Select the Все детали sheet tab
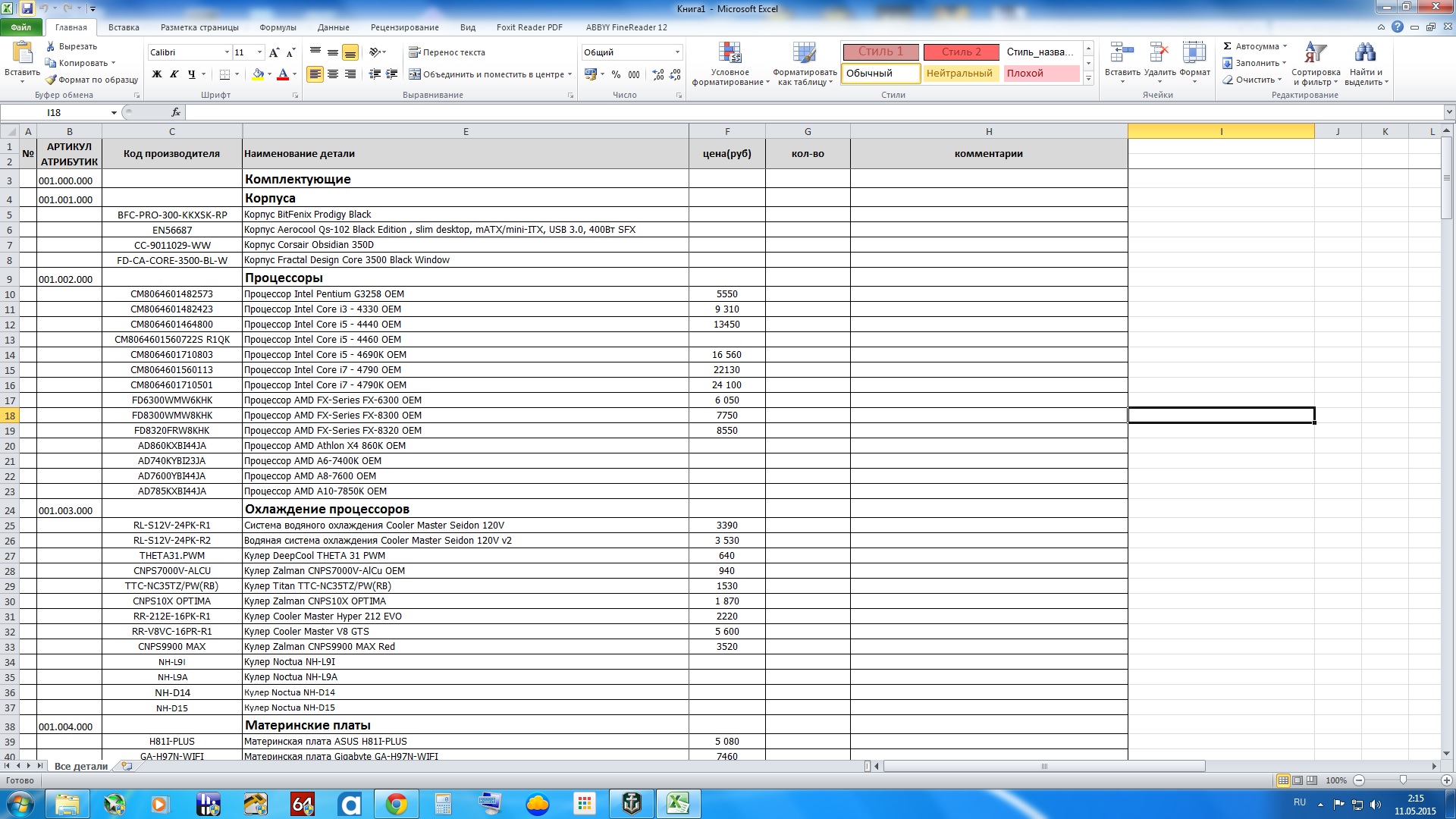Viewport: 1456px width, 819px height. 81,766
